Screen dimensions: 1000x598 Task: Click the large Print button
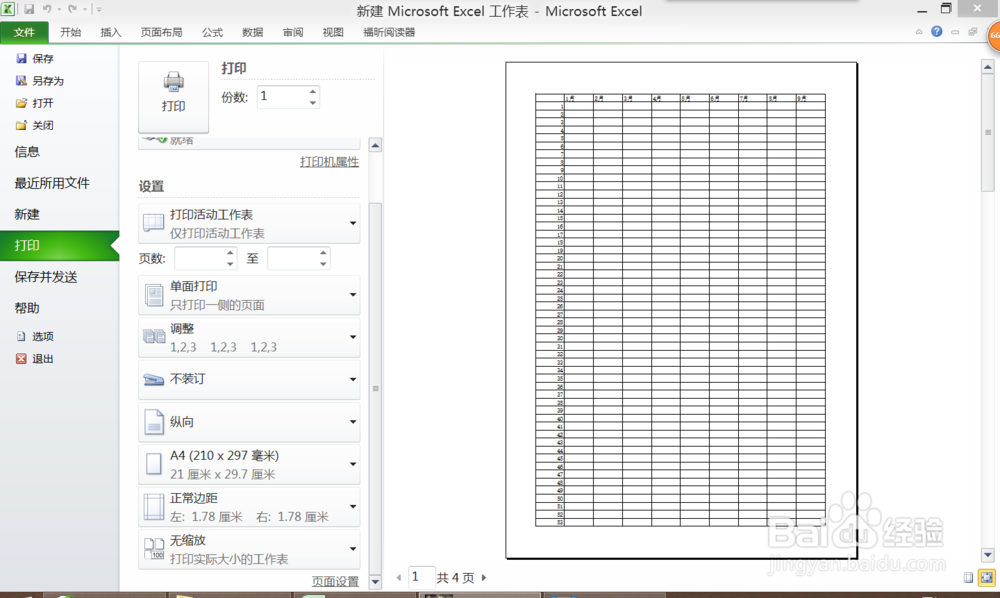tap(173, 96)
